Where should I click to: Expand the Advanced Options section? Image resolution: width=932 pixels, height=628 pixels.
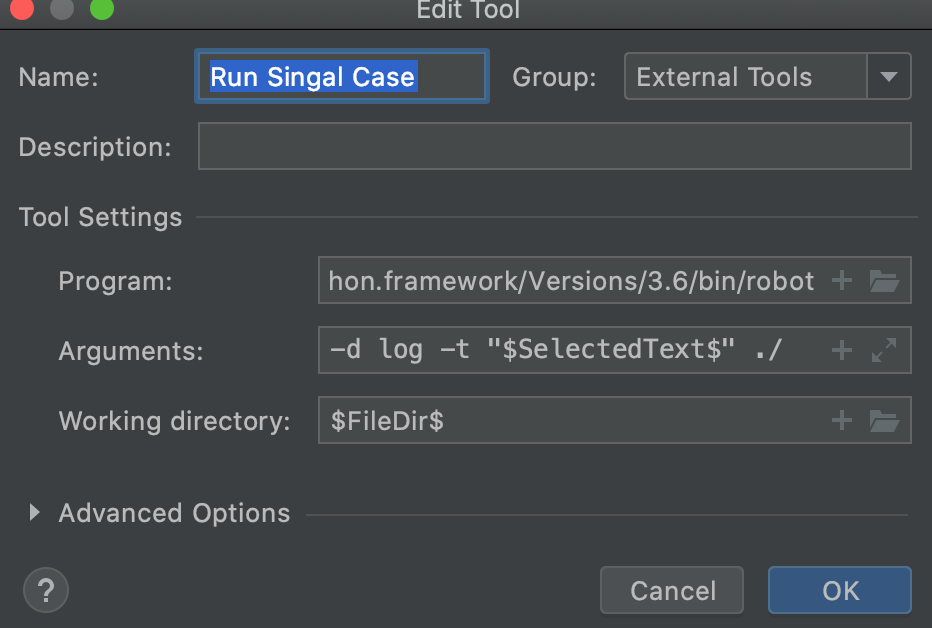35,513
